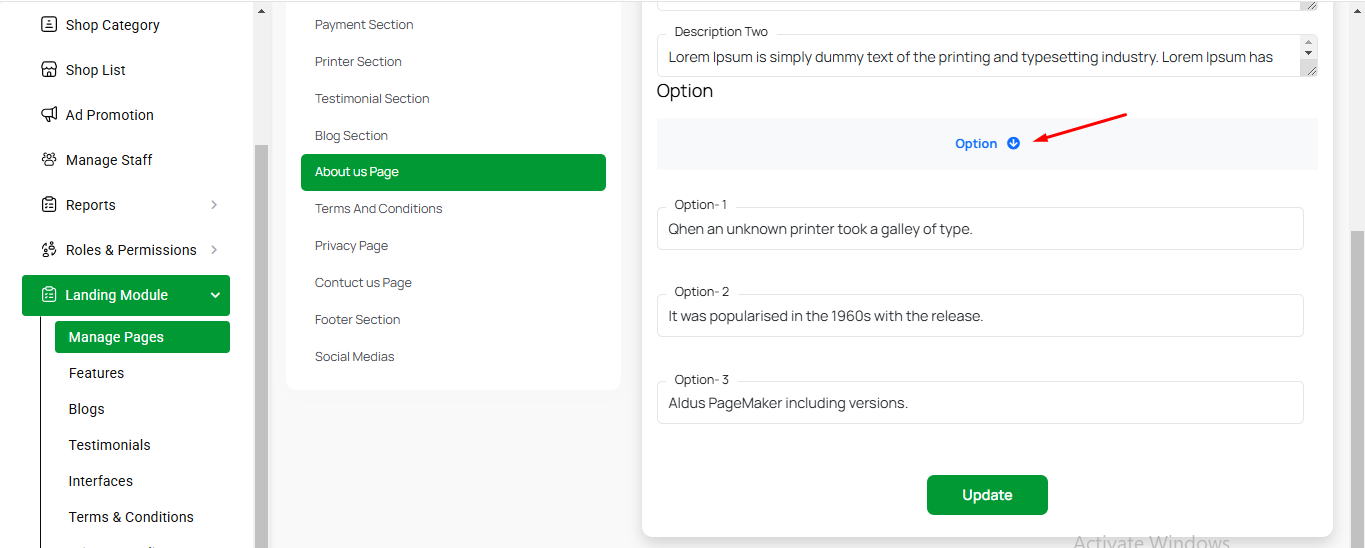Expand Roles & Permissions chevron
Viewport: 1365px width, 548px height.
(x=214, y=250)
